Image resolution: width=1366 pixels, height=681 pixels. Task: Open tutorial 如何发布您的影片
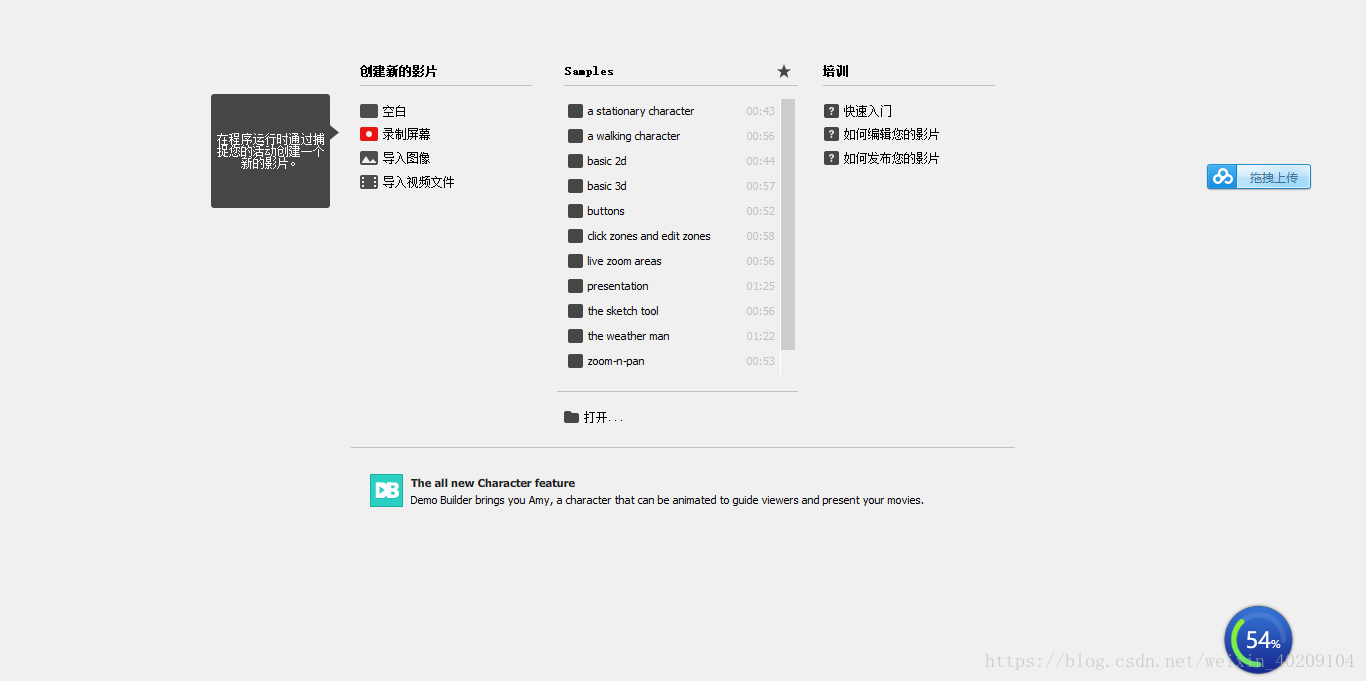[x=890, y=158]
